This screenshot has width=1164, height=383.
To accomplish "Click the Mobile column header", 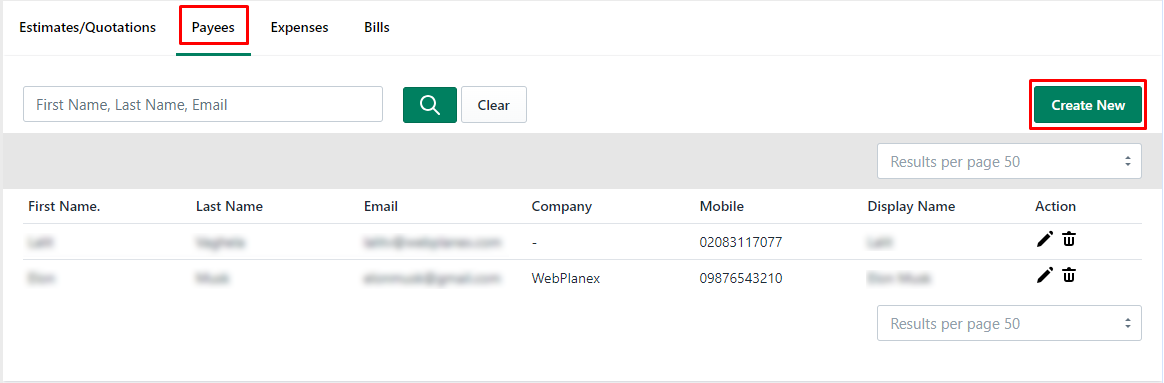I will pos(722,206).
